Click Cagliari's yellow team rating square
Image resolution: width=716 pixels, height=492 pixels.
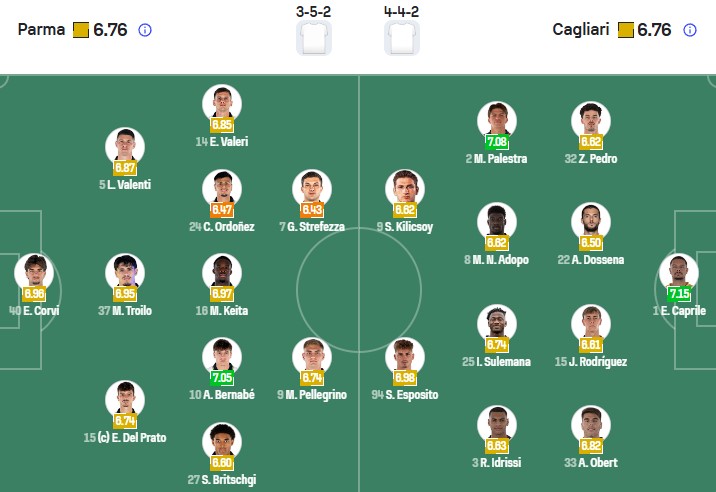[x=626, y=30]
